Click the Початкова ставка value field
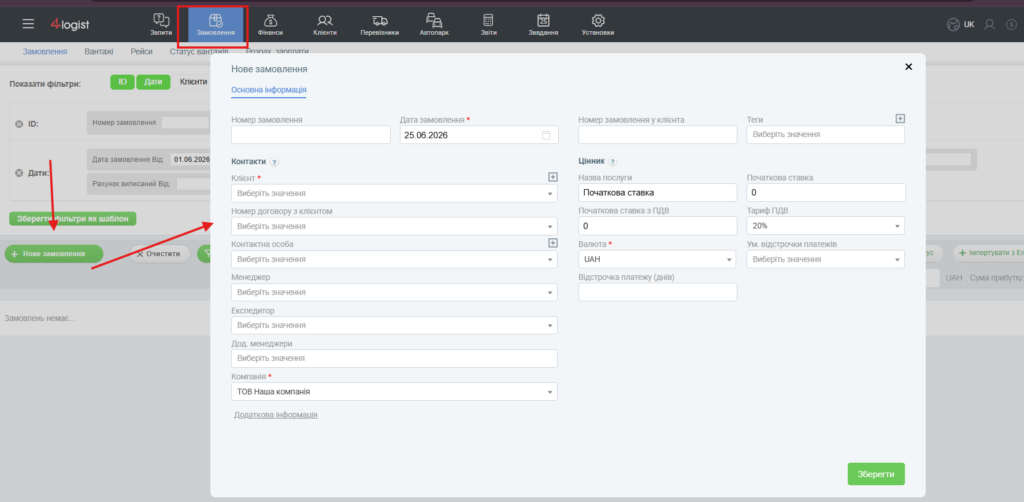Image resolution: width=1024 pixels, height=502 pixels. (x=825, y=193)
